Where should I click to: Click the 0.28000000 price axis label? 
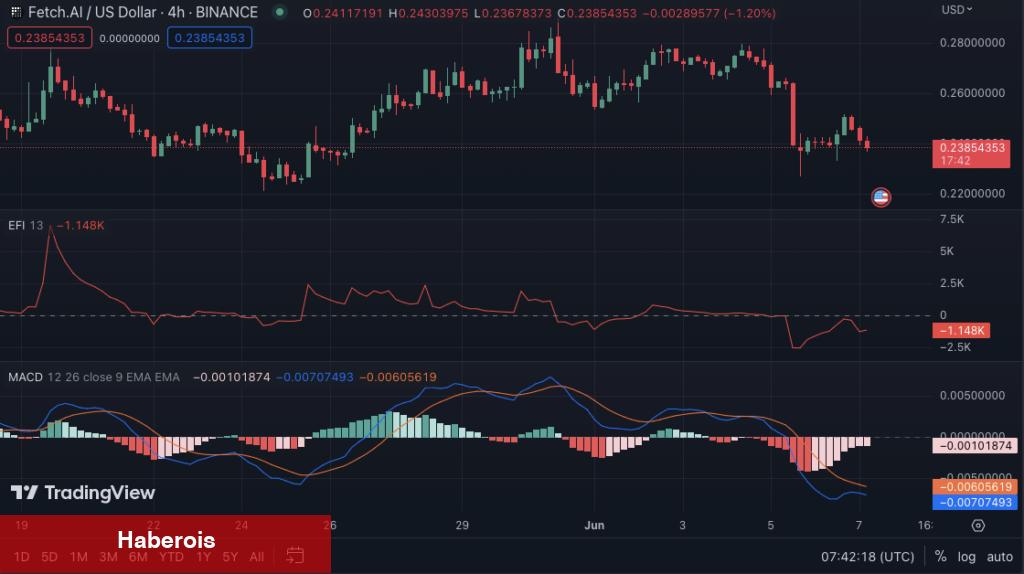[x=972, y=43]
